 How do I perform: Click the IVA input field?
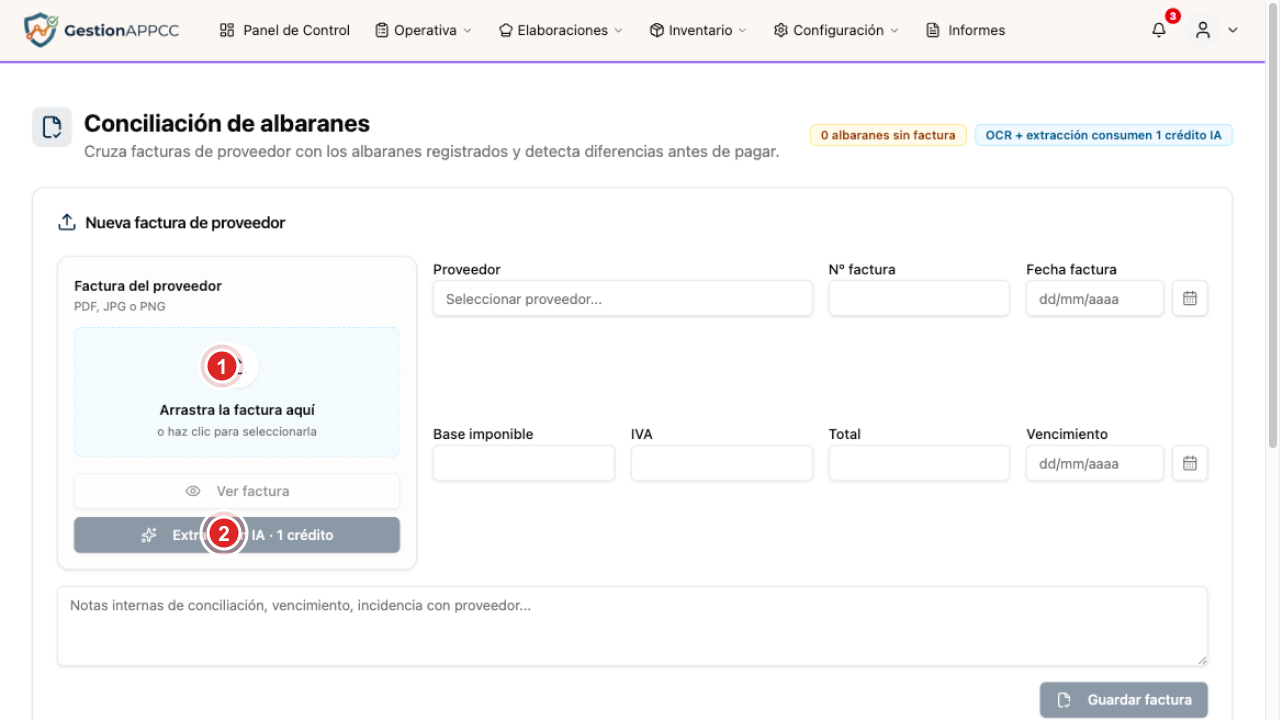pyautogui.click(x=721, y=463)
